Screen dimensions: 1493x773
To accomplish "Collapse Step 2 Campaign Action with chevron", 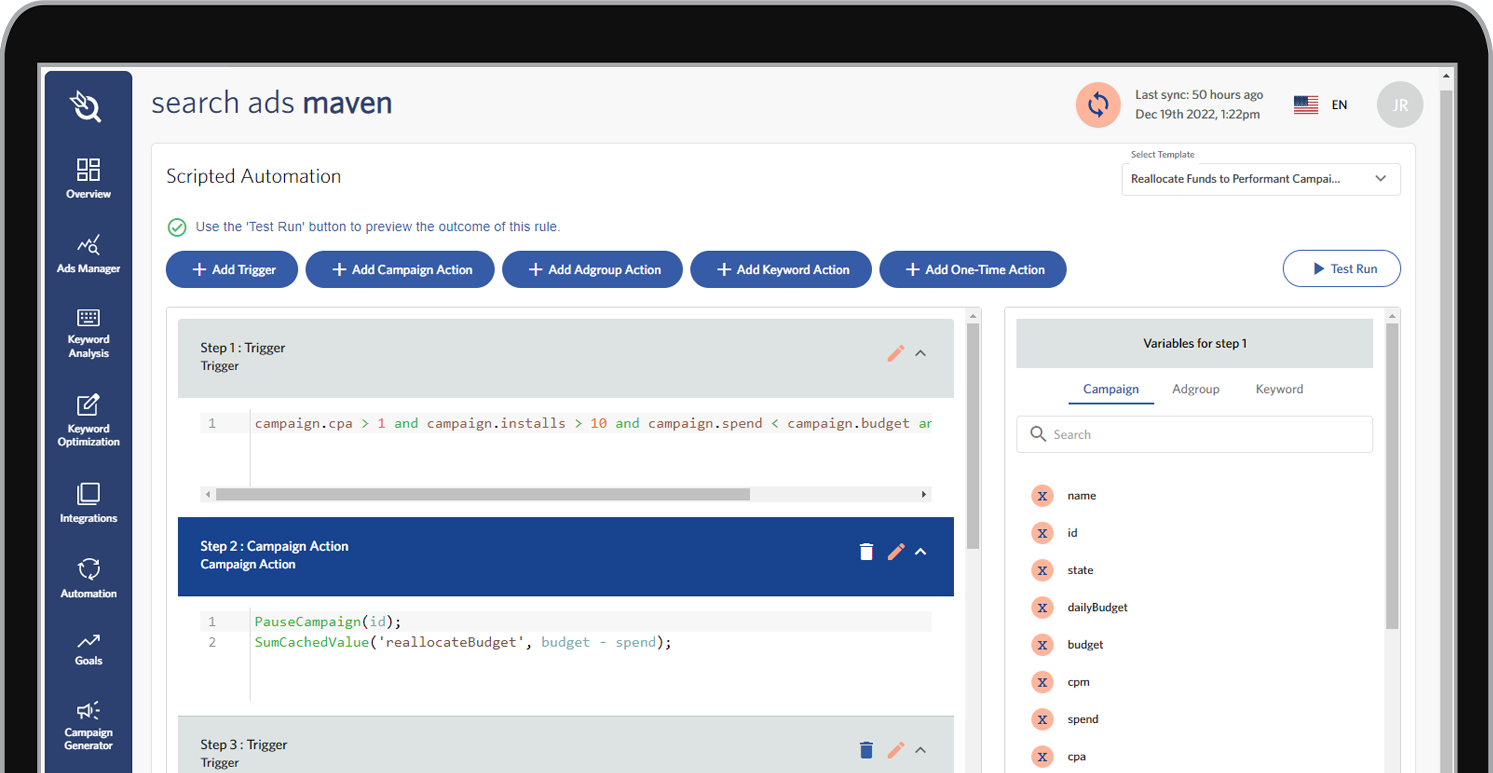I will pyautogui.click(x=921, y=551).
